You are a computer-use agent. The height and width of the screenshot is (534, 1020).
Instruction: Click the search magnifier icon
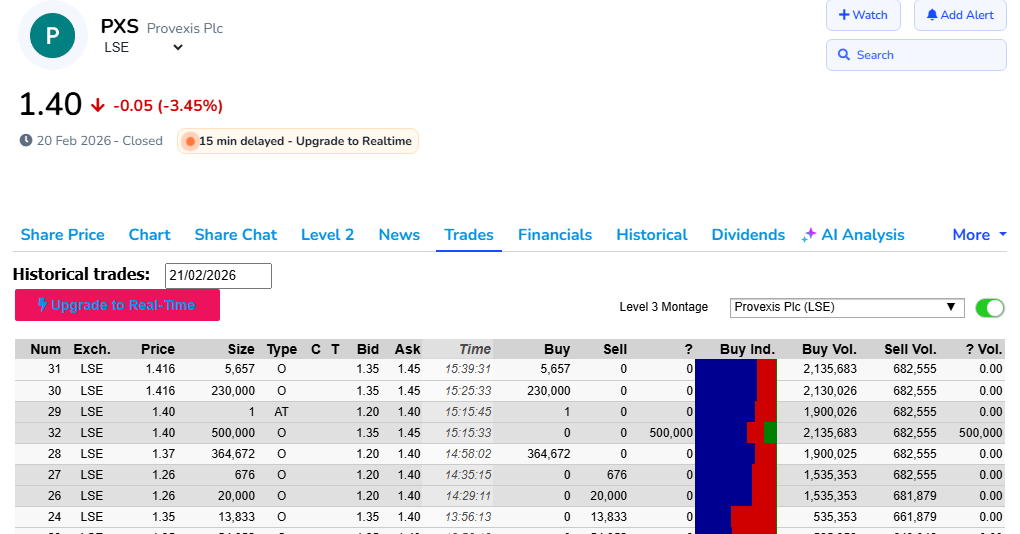click(x=844, y=55)
